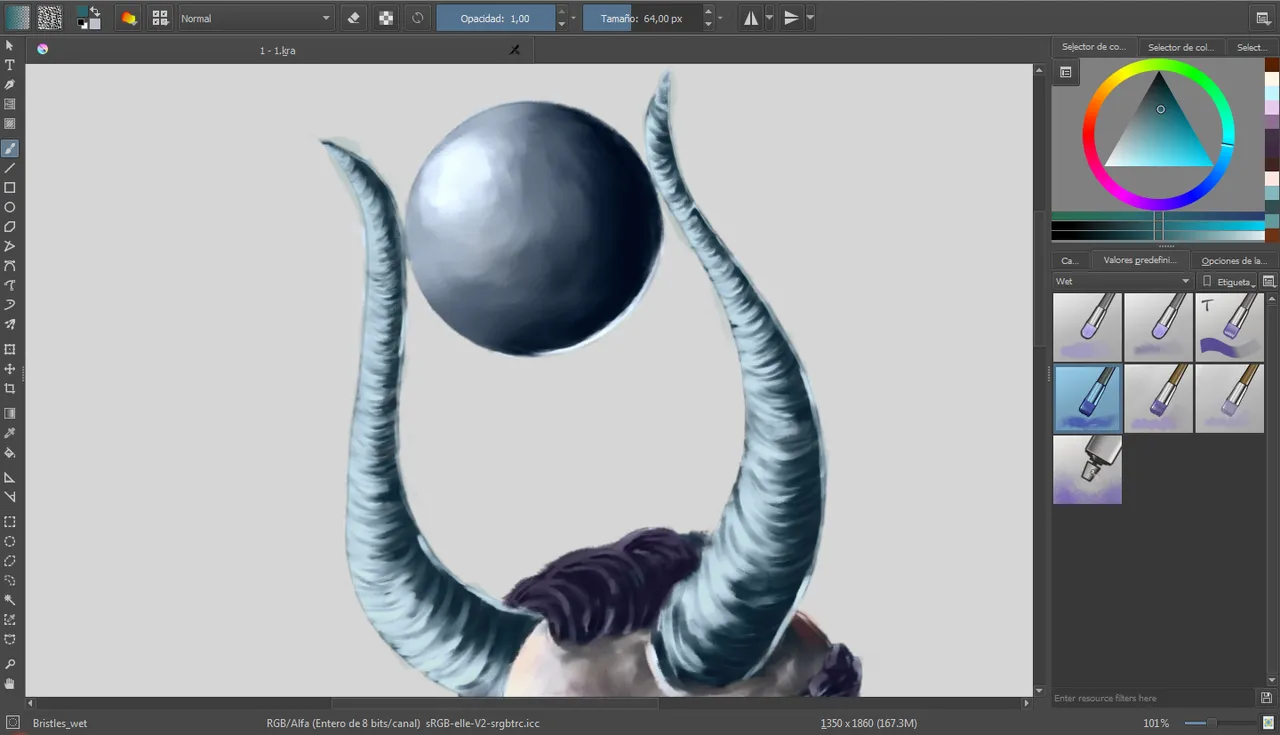The image size is (1280, 735).
Task: Open horizontal mirror options arrow
Action: click(x=769, y=18)
